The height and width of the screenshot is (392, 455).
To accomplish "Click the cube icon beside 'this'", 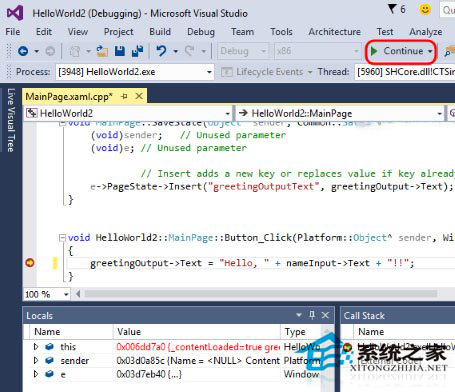I will tap(50, 347).
